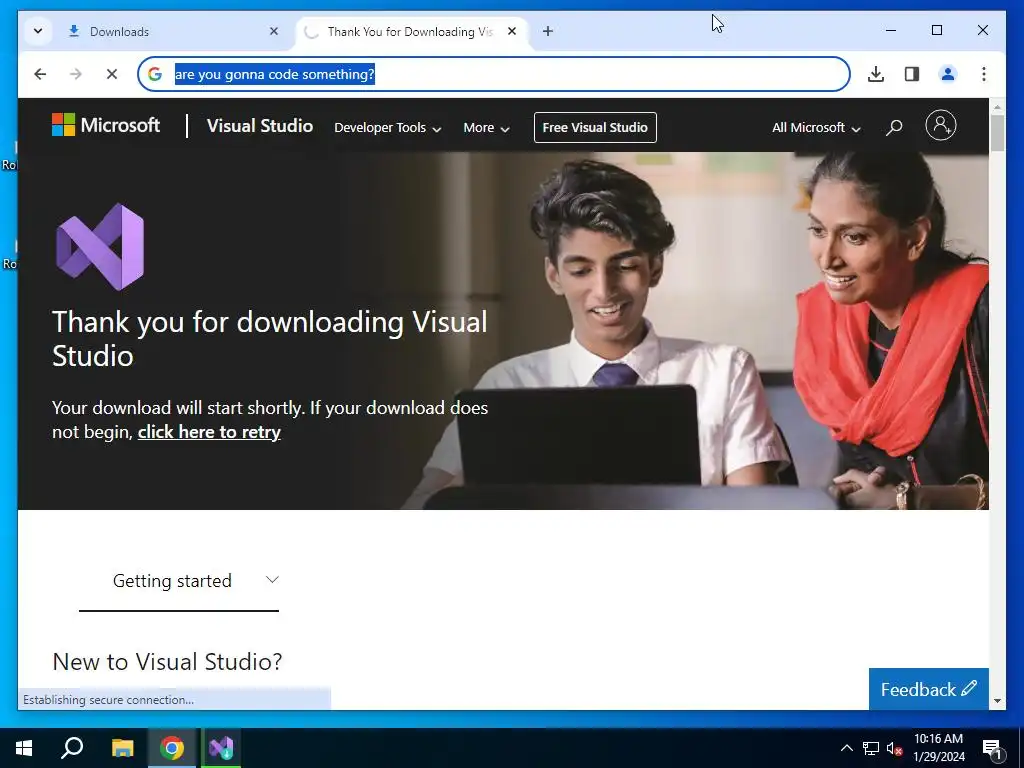The width and height of the screenshot is (1024, 768).
Task: Open the Feedback button
Action: (928, 689)
